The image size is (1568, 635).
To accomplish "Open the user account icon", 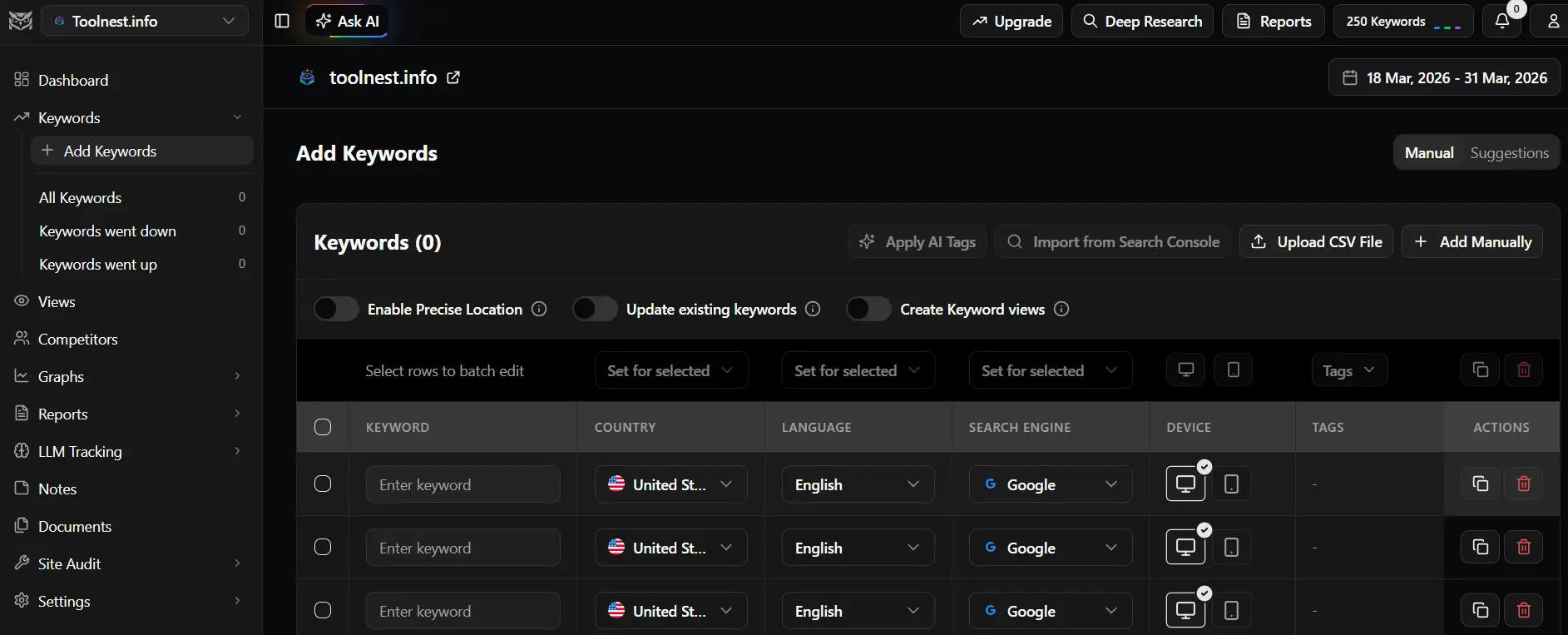I will [x=1552, y=21].
